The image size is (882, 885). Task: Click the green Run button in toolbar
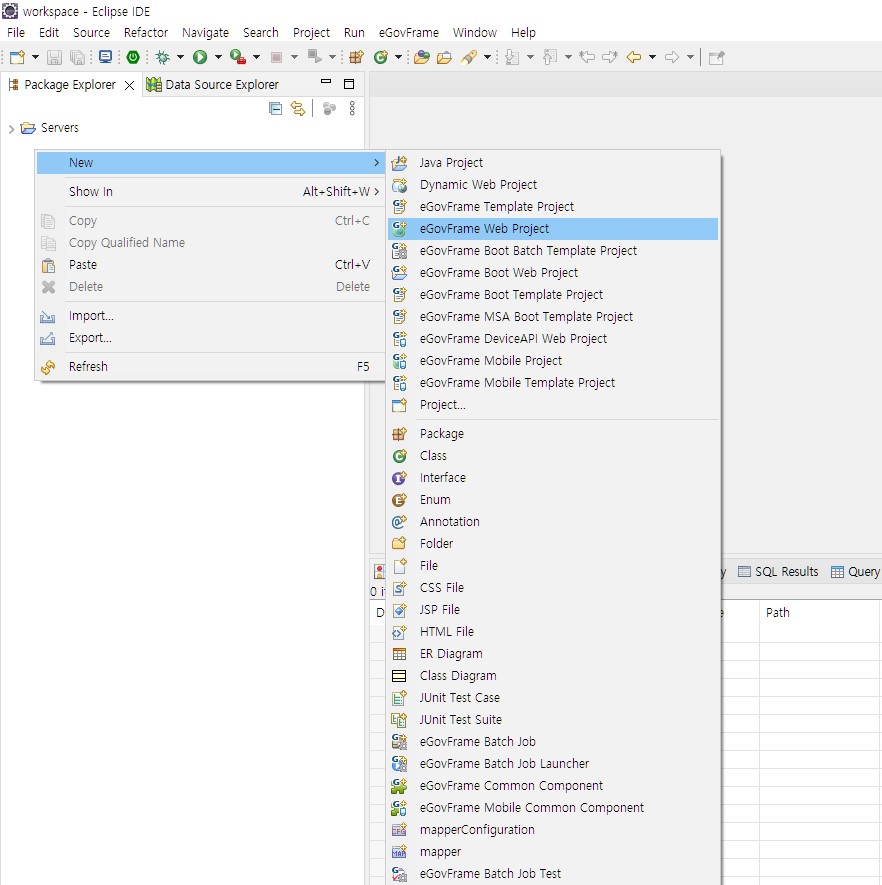pyautogui.click(x=200, y=58)
